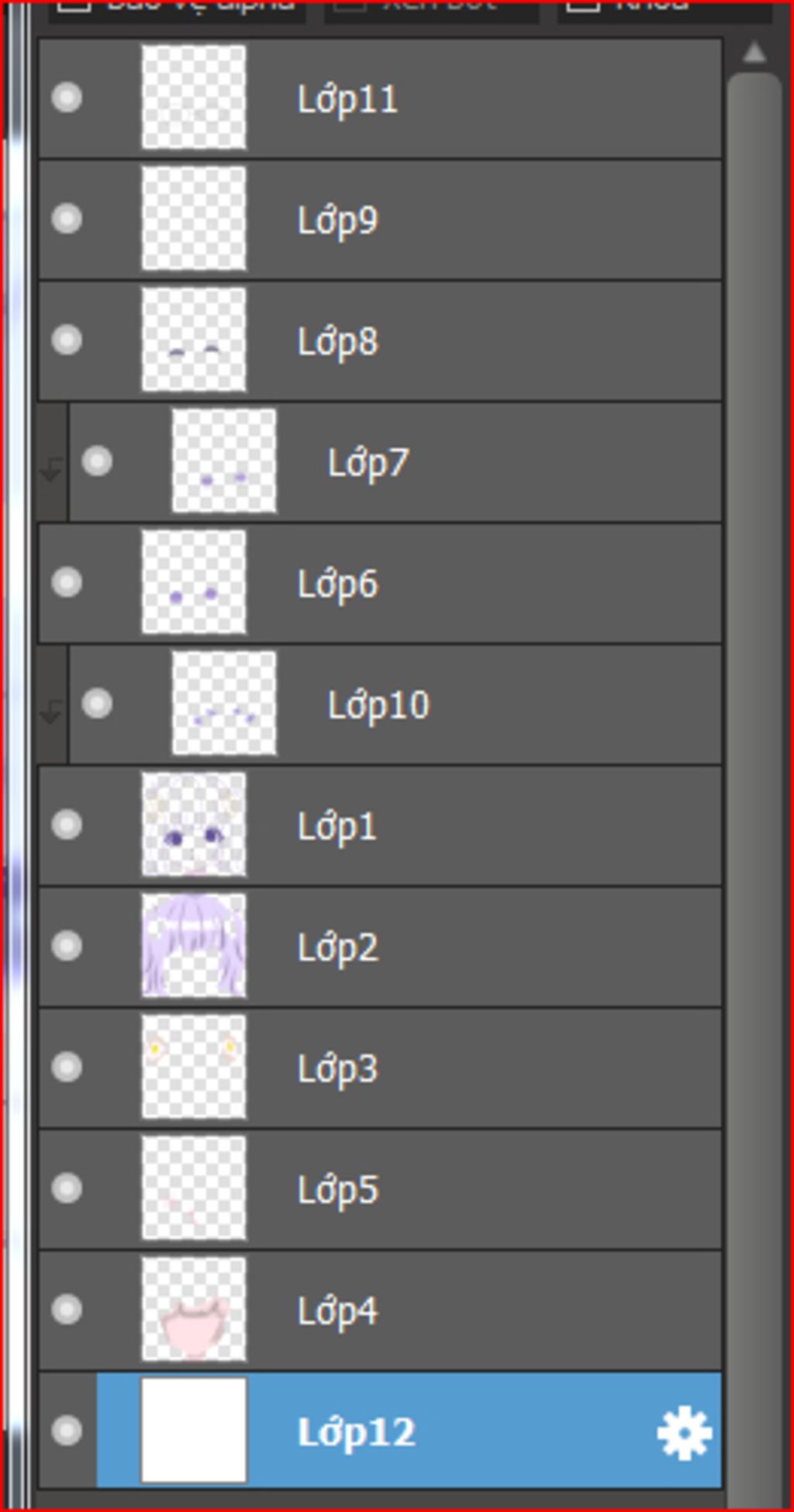Click the clipping arrow icon beside Lớp7
The width and height of the screenshot is (794, 1512).
[51, 468]
